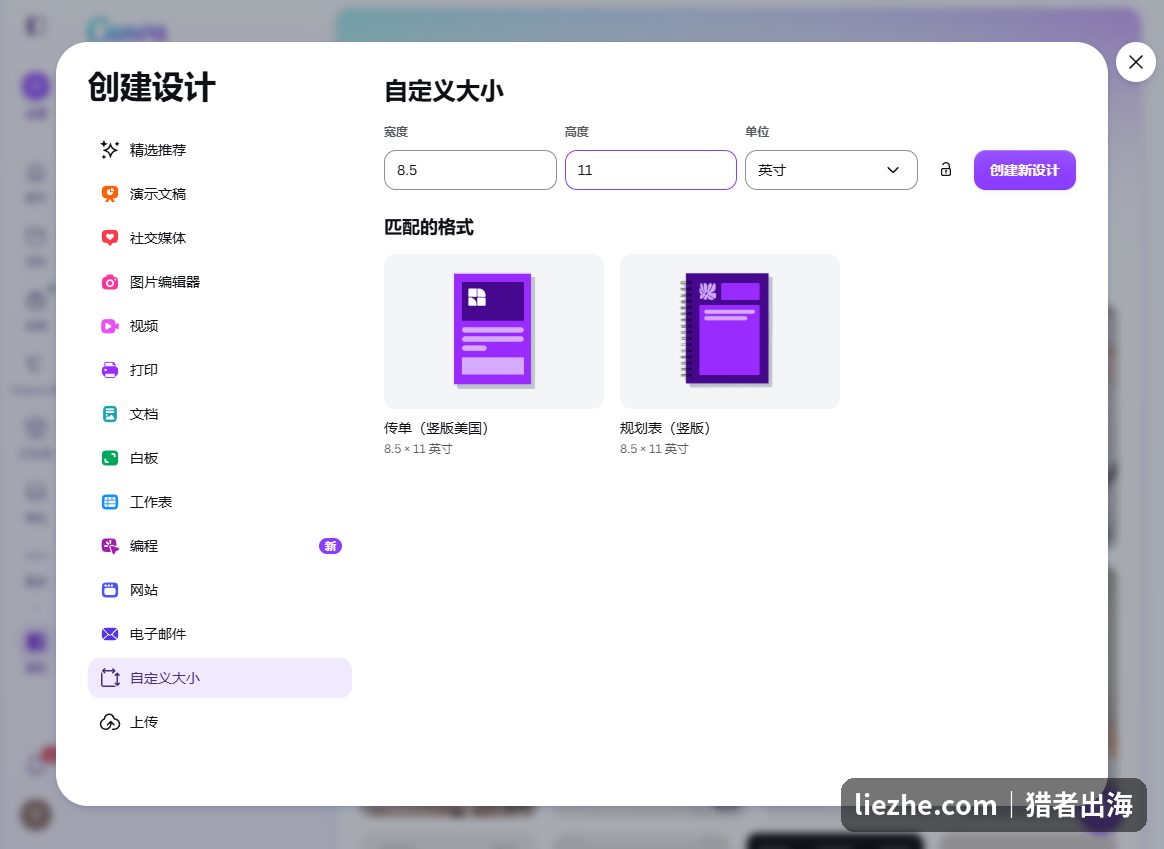Click the pink 视频 video icon

(110, 326)
